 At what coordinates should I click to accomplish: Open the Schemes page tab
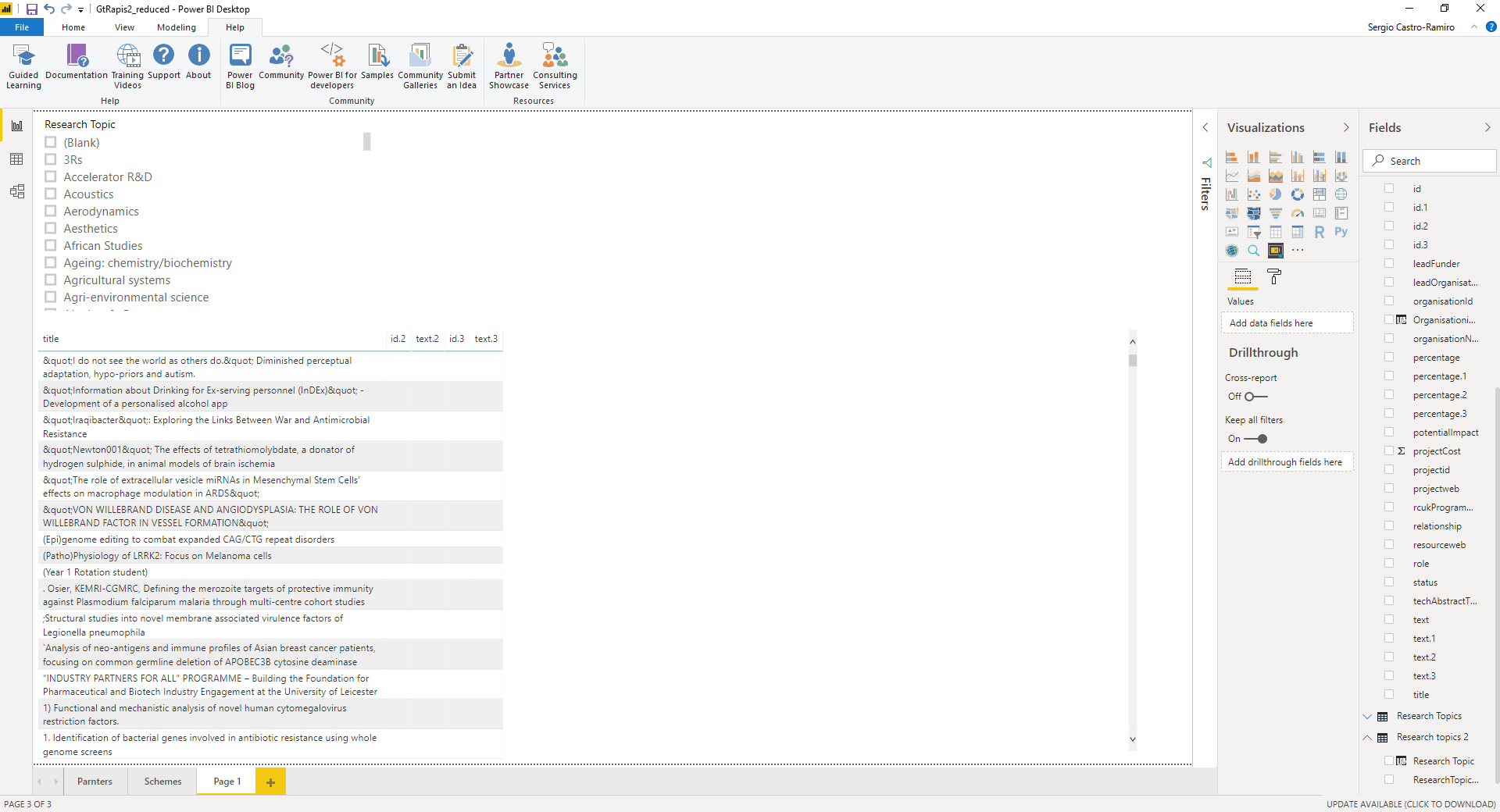pyautogui.click(x=162, y=782)
